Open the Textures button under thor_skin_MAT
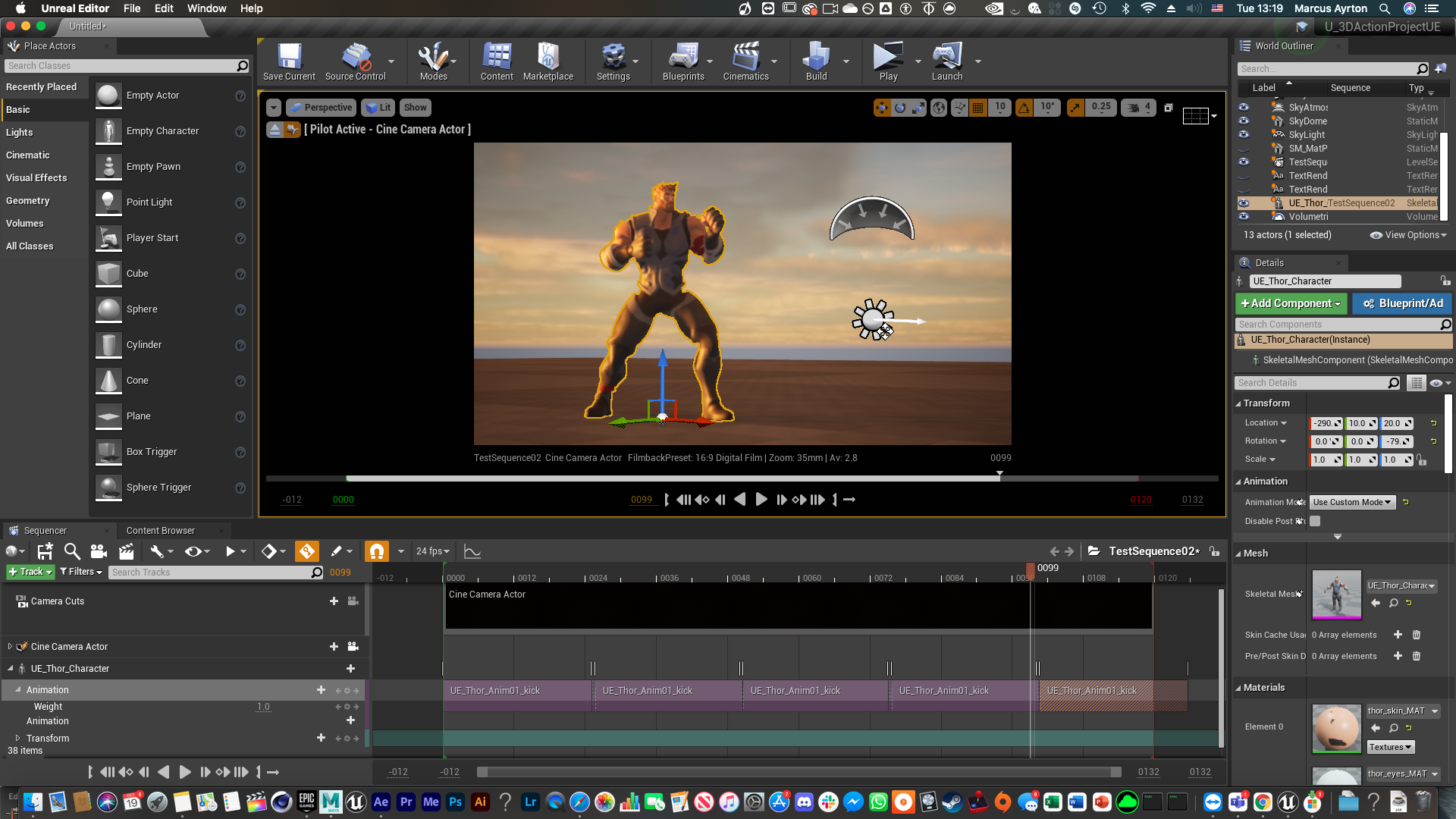 1390,747
